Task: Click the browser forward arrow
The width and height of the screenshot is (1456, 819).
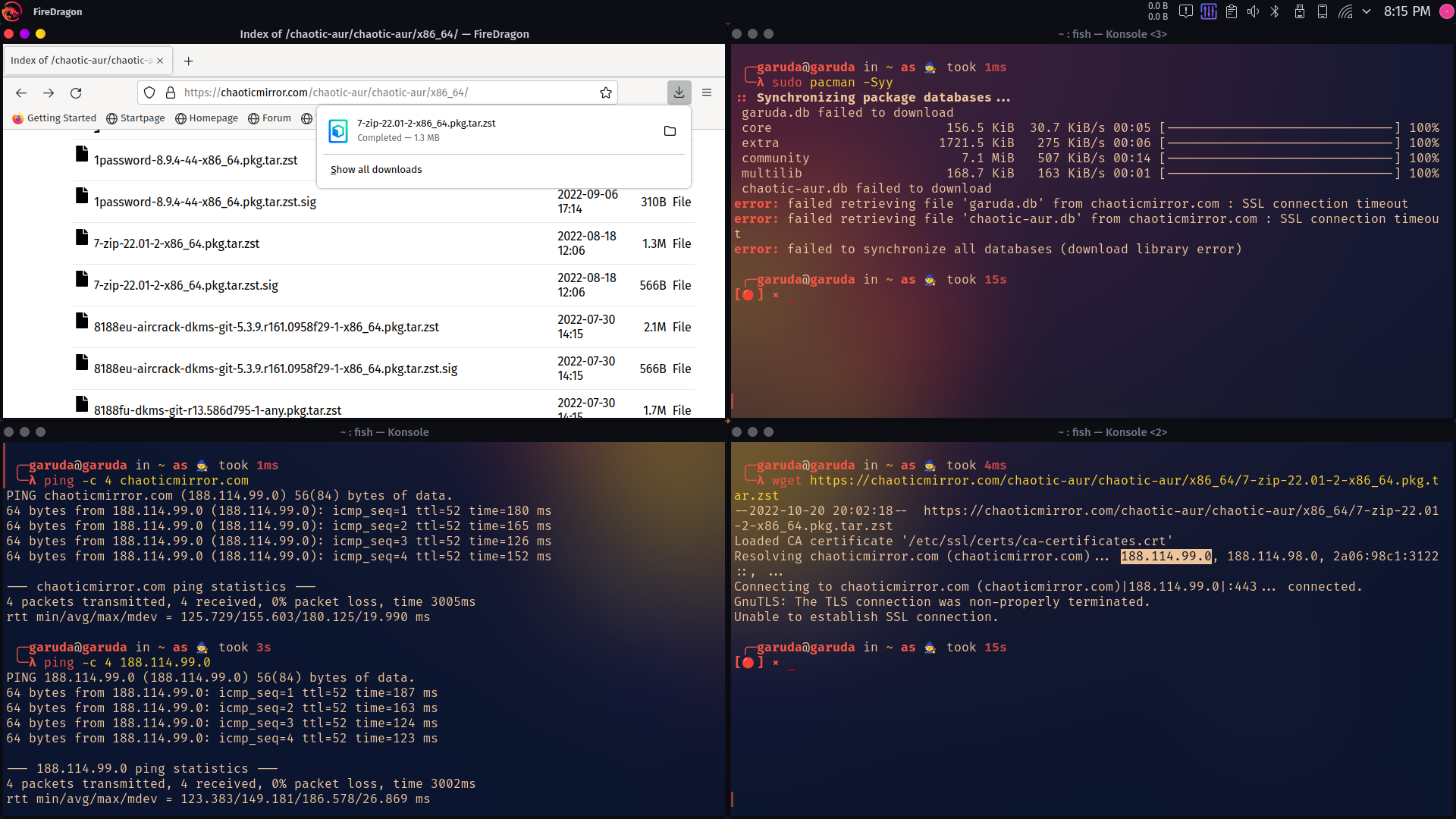Action: tap(49, 93)
